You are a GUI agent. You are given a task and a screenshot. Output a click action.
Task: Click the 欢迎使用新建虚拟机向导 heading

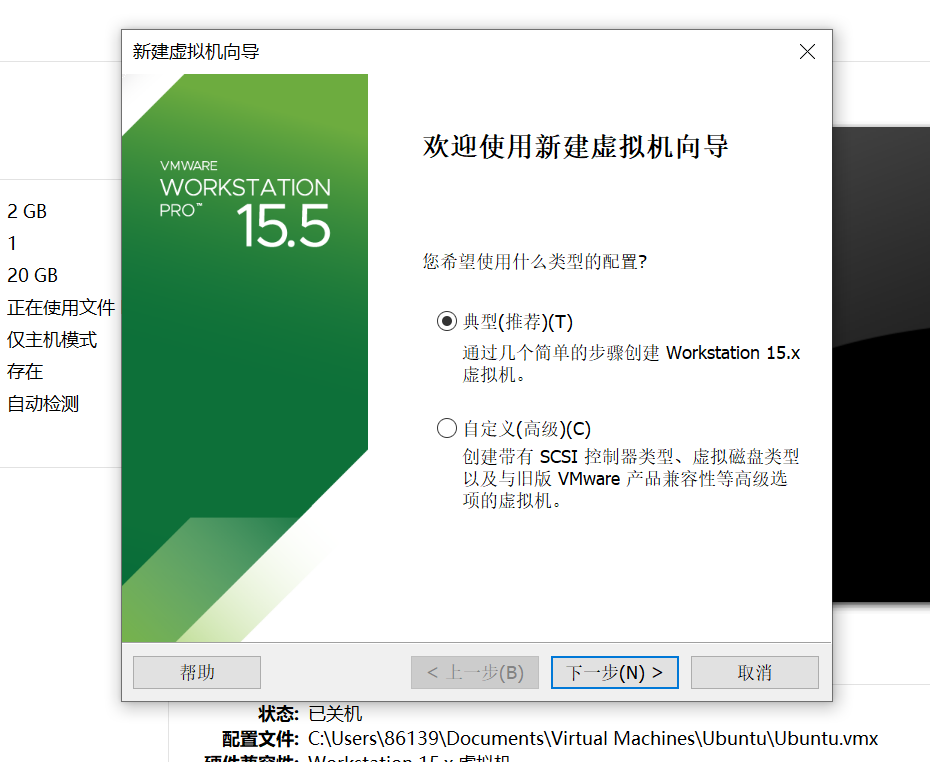pos(575,146)
